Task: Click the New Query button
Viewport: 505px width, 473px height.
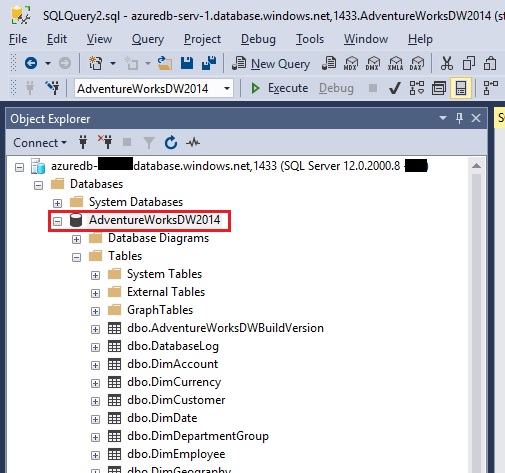Action: pos(271,63)
